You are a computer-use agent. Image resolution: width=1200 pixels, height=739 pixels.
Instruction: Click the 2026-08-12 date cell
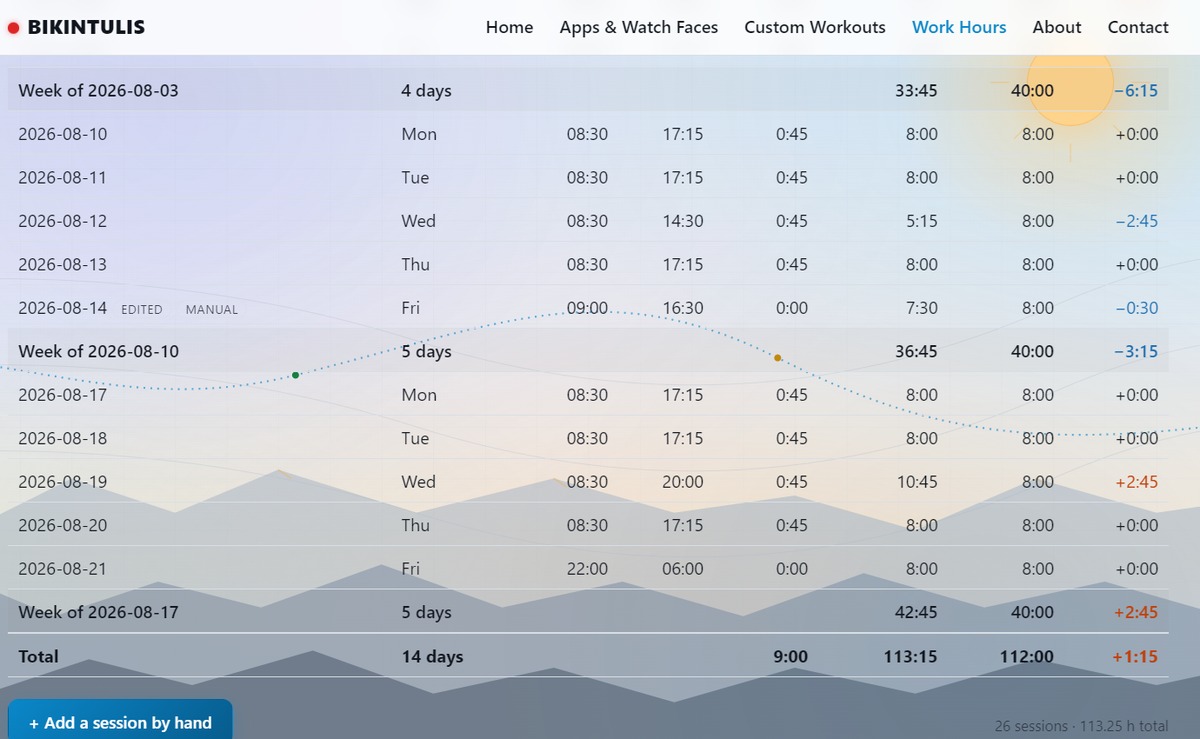point(62,221)
